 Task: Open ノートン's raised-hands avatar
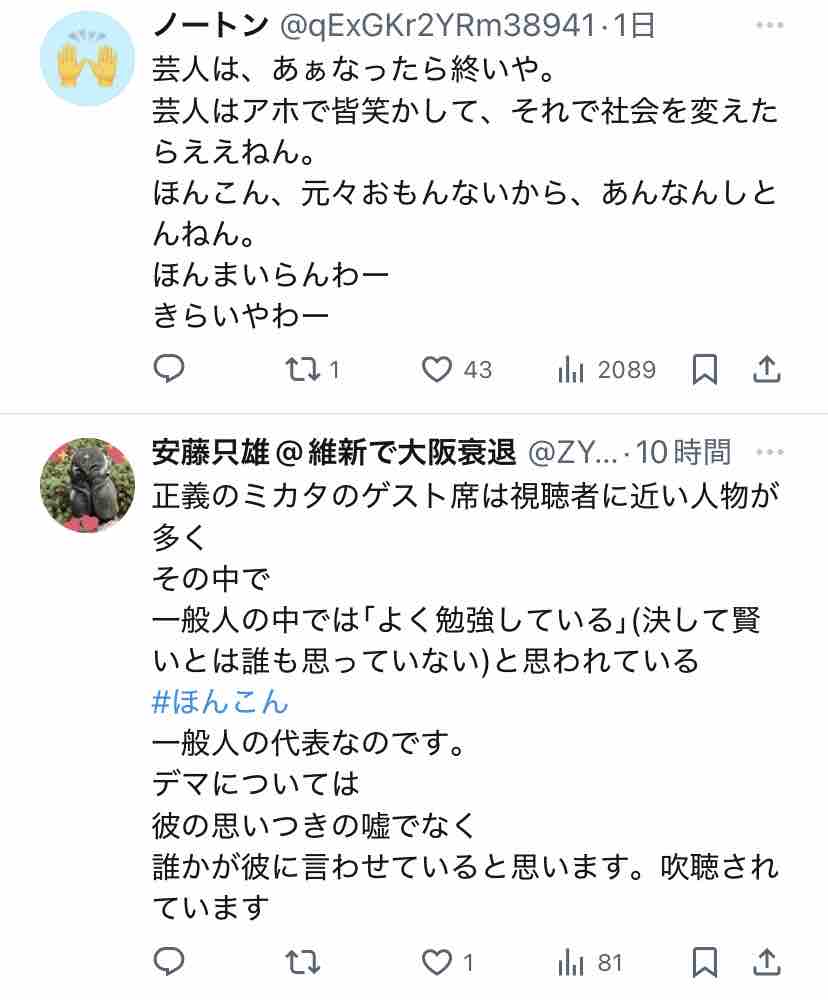pyautogui.click(x=86, y=60)
